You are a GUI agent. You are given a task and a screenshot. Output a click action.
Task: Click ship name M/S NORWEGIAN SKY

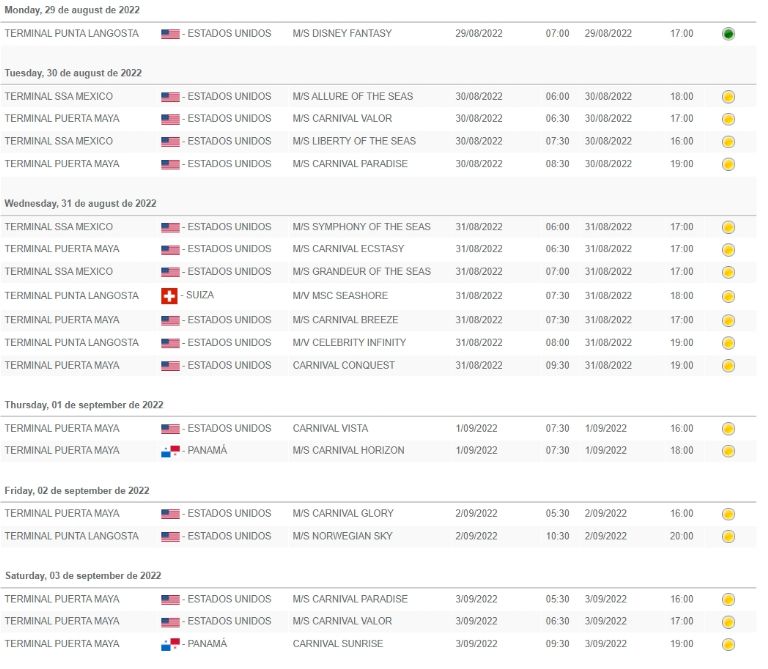342,536
